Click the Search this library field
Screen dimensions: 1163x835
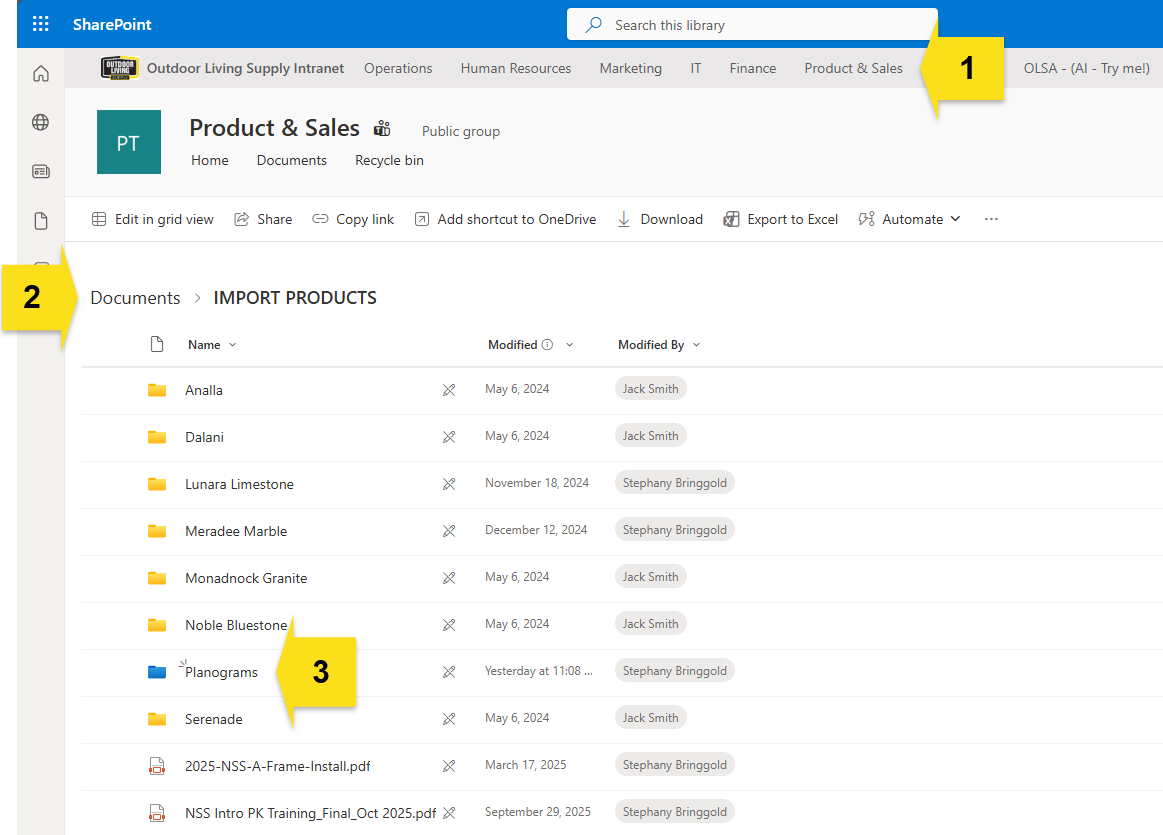point(752,25)
